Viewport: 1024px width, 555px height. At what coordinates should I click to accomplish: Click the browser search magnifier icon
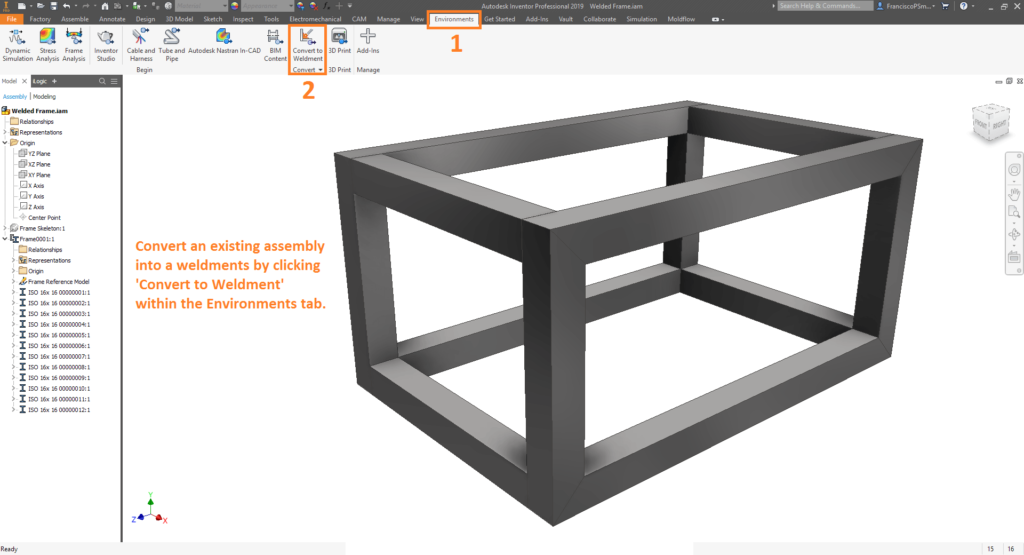click(x=102, y=81)
